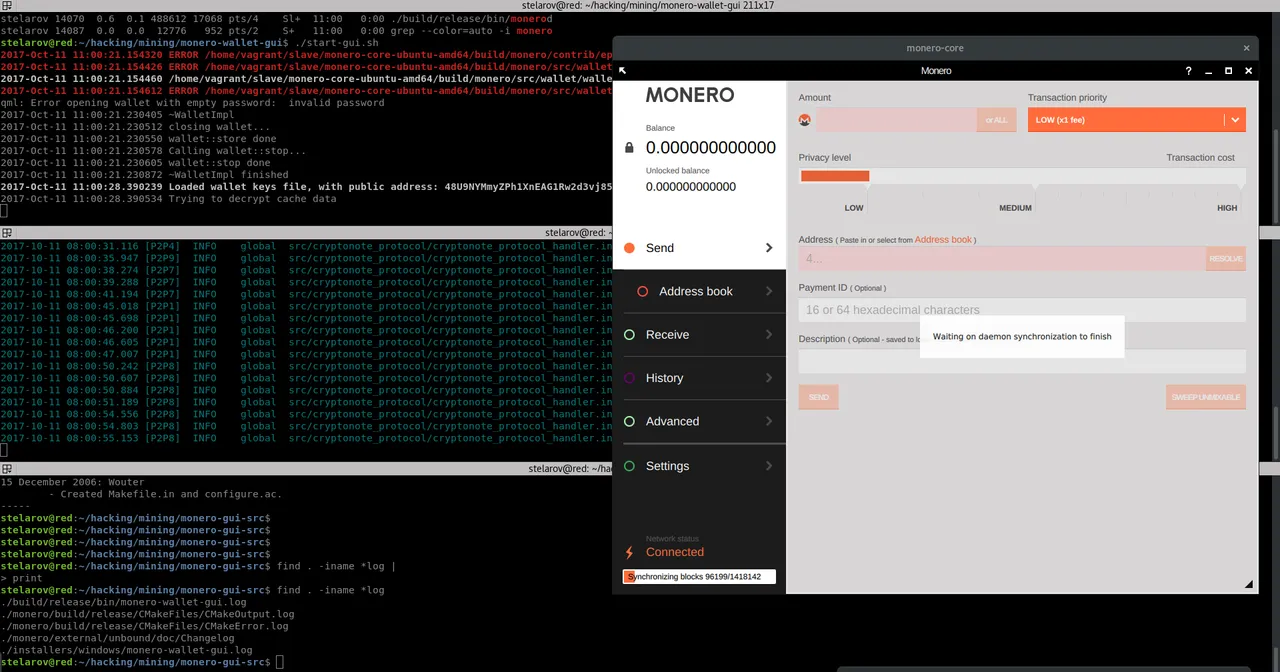Screen dimensions: 1280x672
Task: Open the Receive page
Action: (699, 335)
